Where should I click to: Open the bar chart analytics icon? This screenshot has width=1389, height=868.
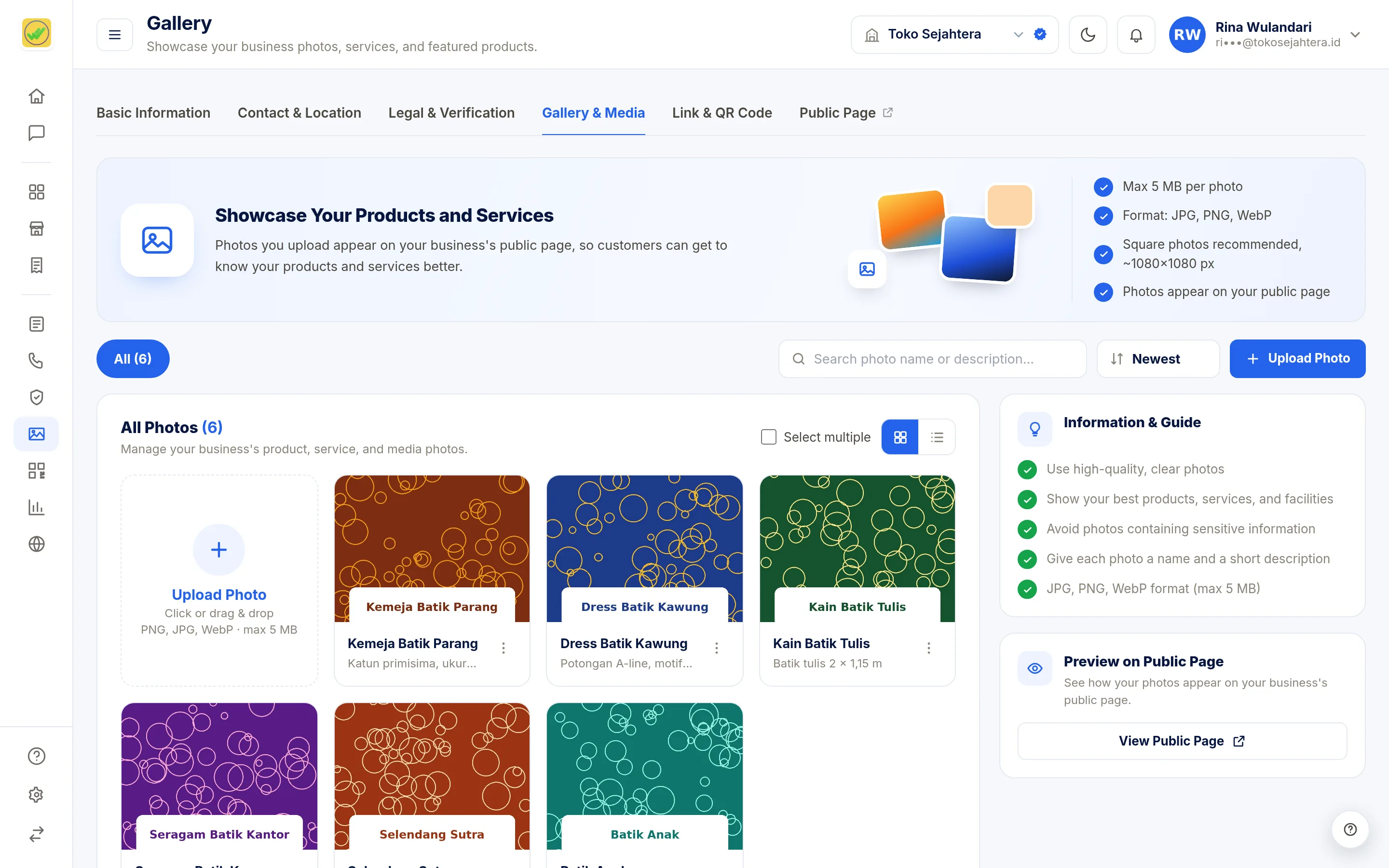(x=36, y=507)
